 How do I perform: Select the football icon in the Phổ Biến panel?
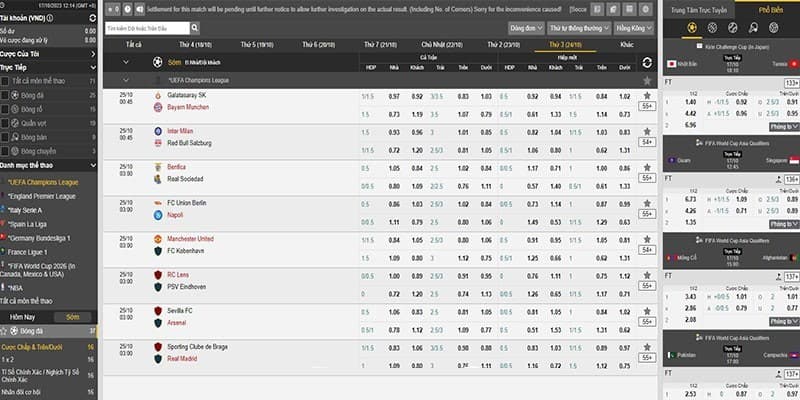[692, 28]
